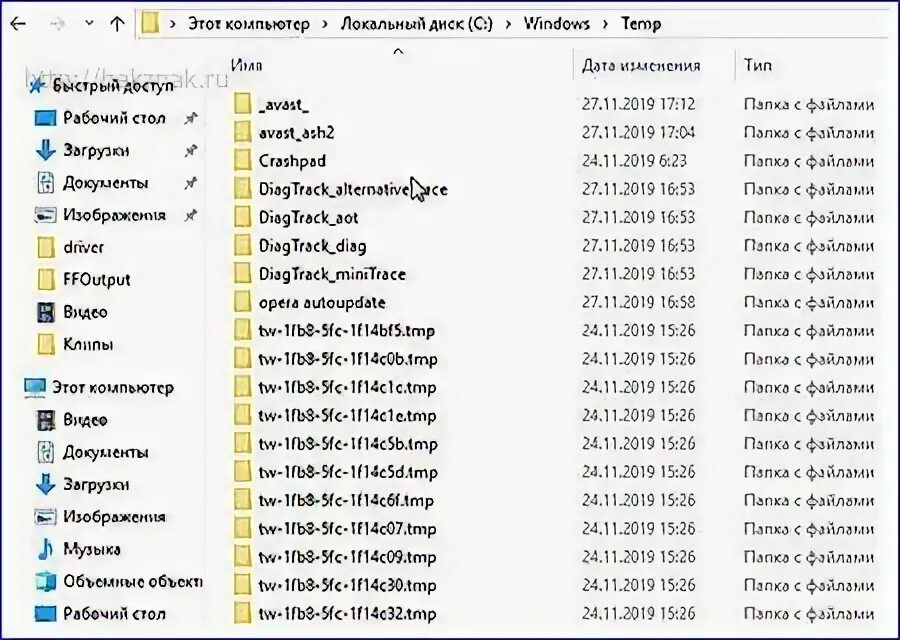The width and height of the screenshot is (900, 640).
Task: Click pin icon beside pinned 'Изображения'
Action: [x=190, y=216]
